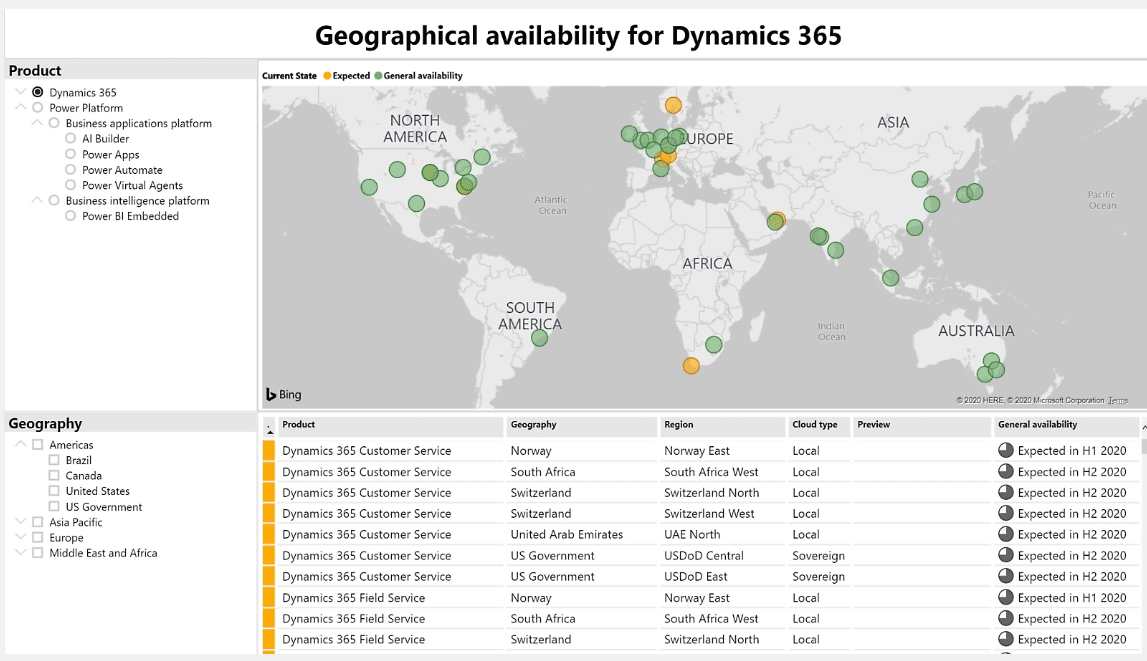This screenshot has width=1147, height=661.
Task: Choose the Power Apps radio option
Action: pos(70,154)
